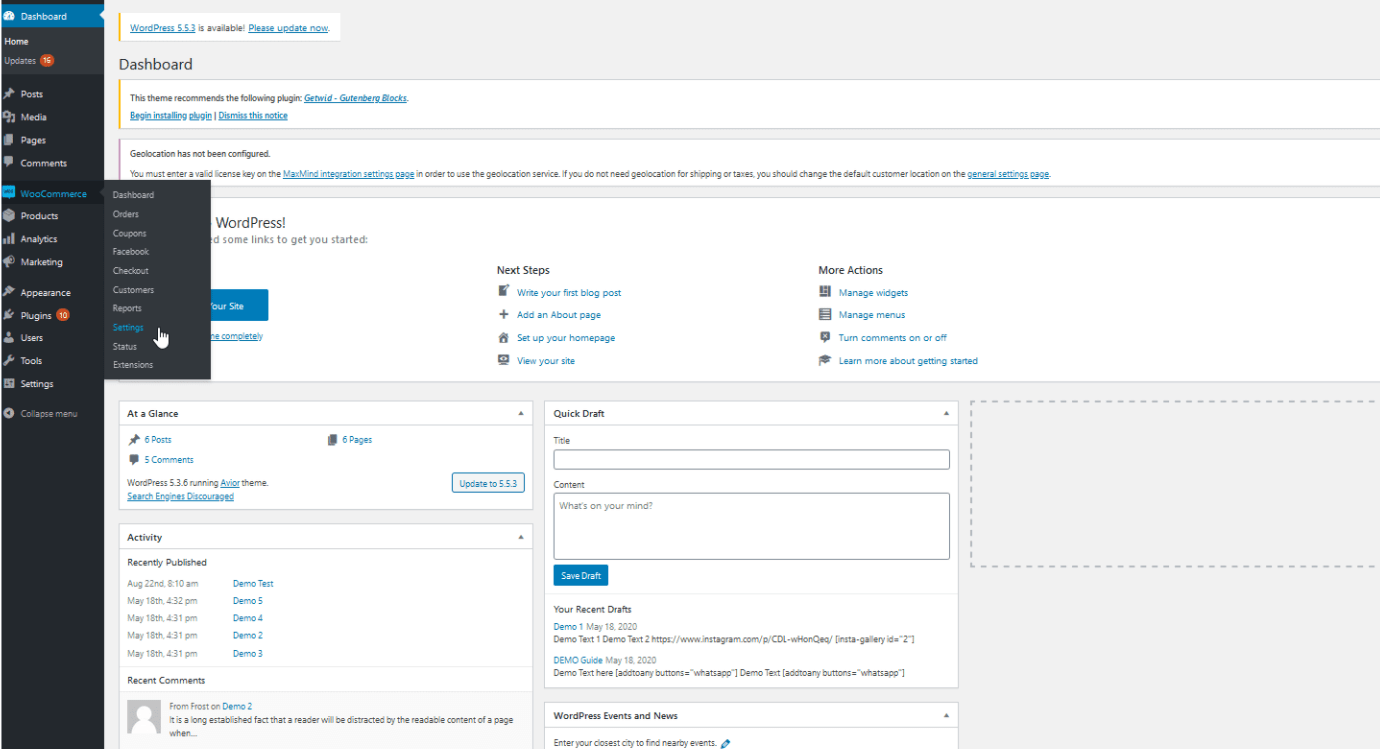Click the Analytics bar chart icon

click(x=9, y=239)
